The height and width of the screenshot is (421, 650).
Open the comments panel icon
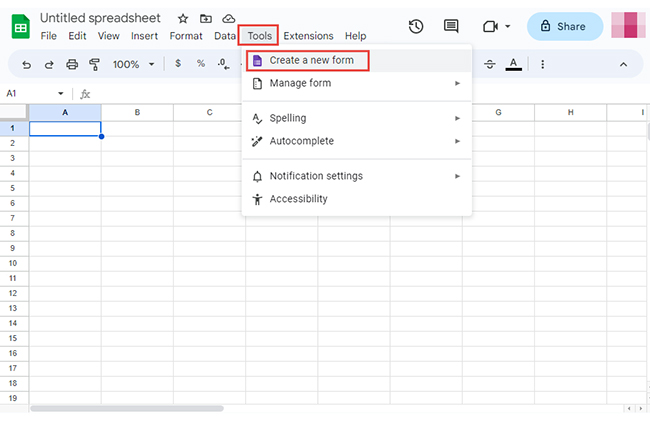(x=451, y=27)
